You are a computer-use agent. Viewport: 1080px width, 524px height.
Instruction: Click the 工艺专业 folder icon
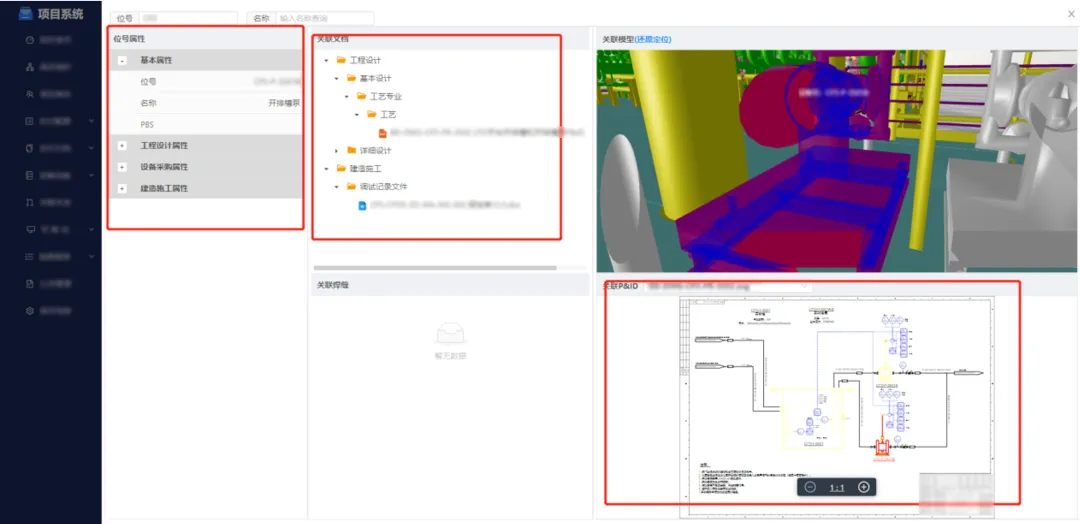(x=362, y=96)
